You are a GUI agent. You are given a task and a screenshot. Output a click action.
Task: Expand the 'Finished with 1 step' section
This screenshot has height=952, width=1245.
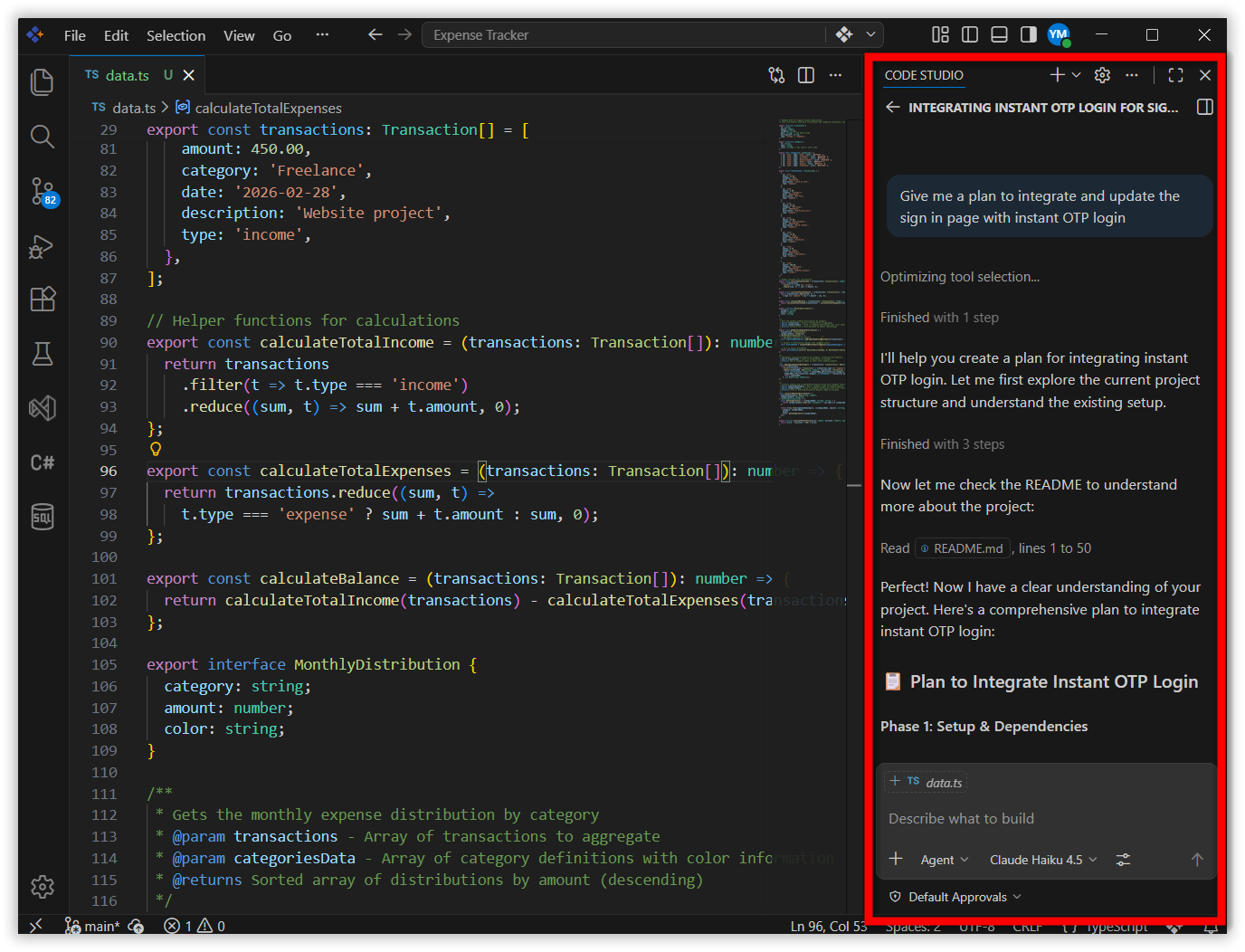939,318
